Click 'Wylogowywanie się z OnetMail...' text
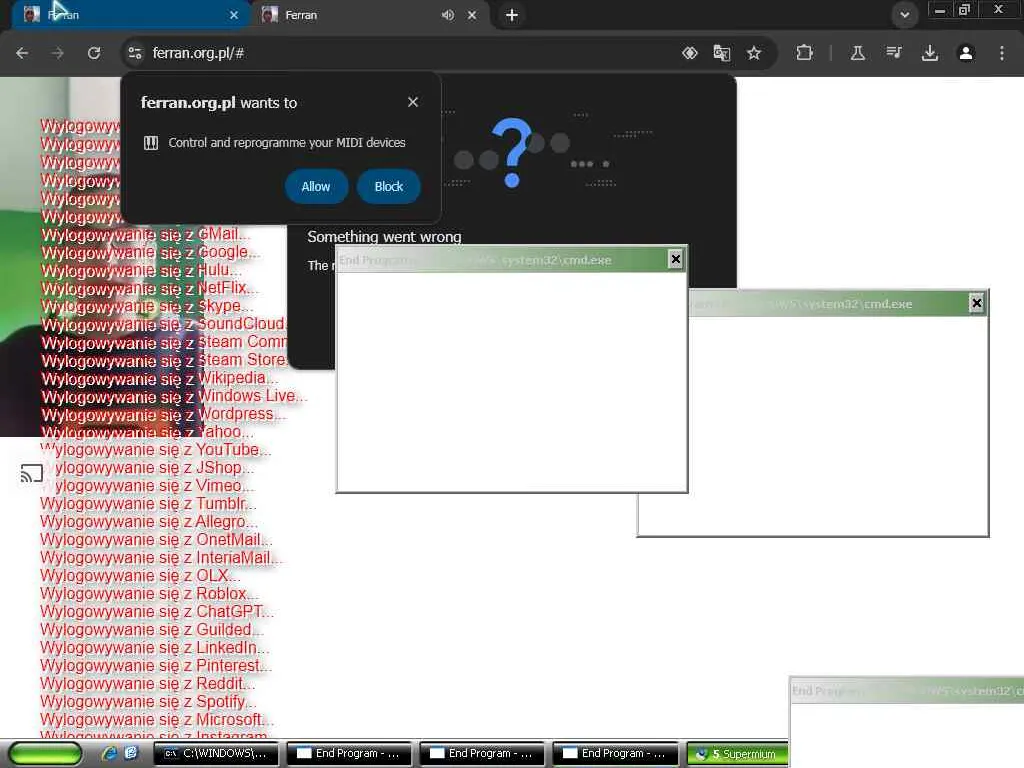This screenshot has height=768, width=1024. tap(156, 539)
